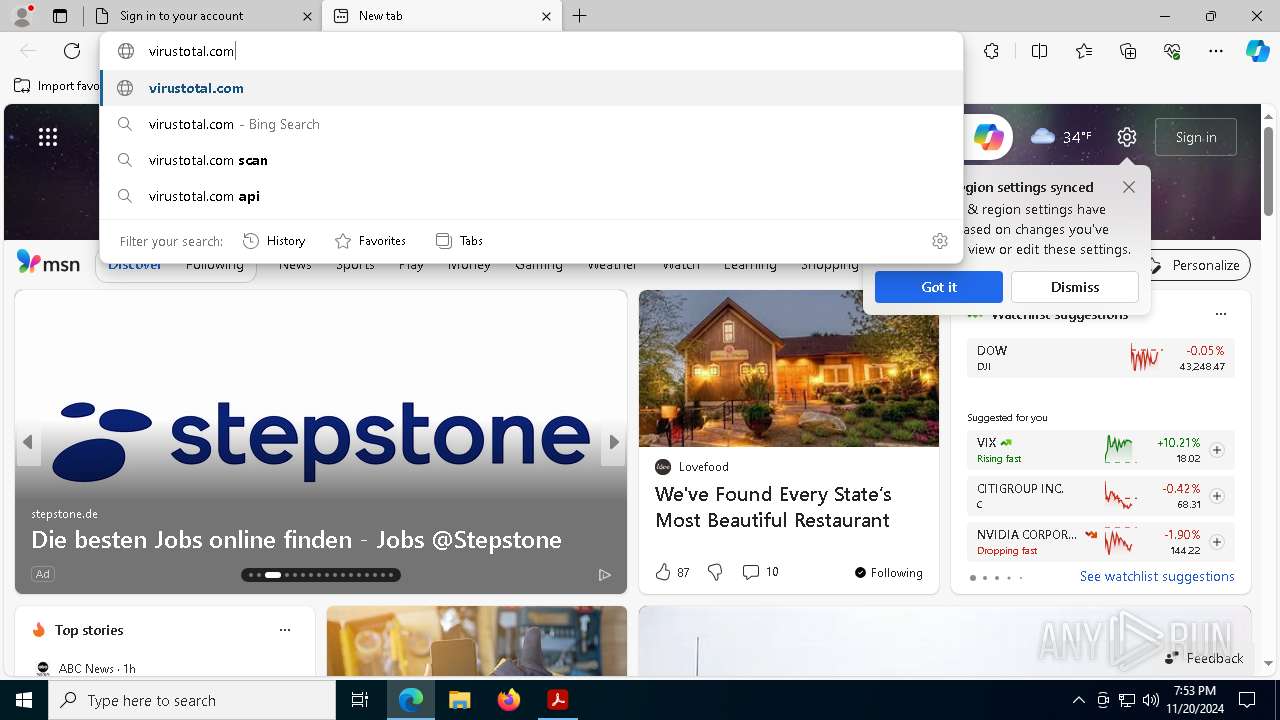Click the MSN Sign in button

coord(1196,137)
